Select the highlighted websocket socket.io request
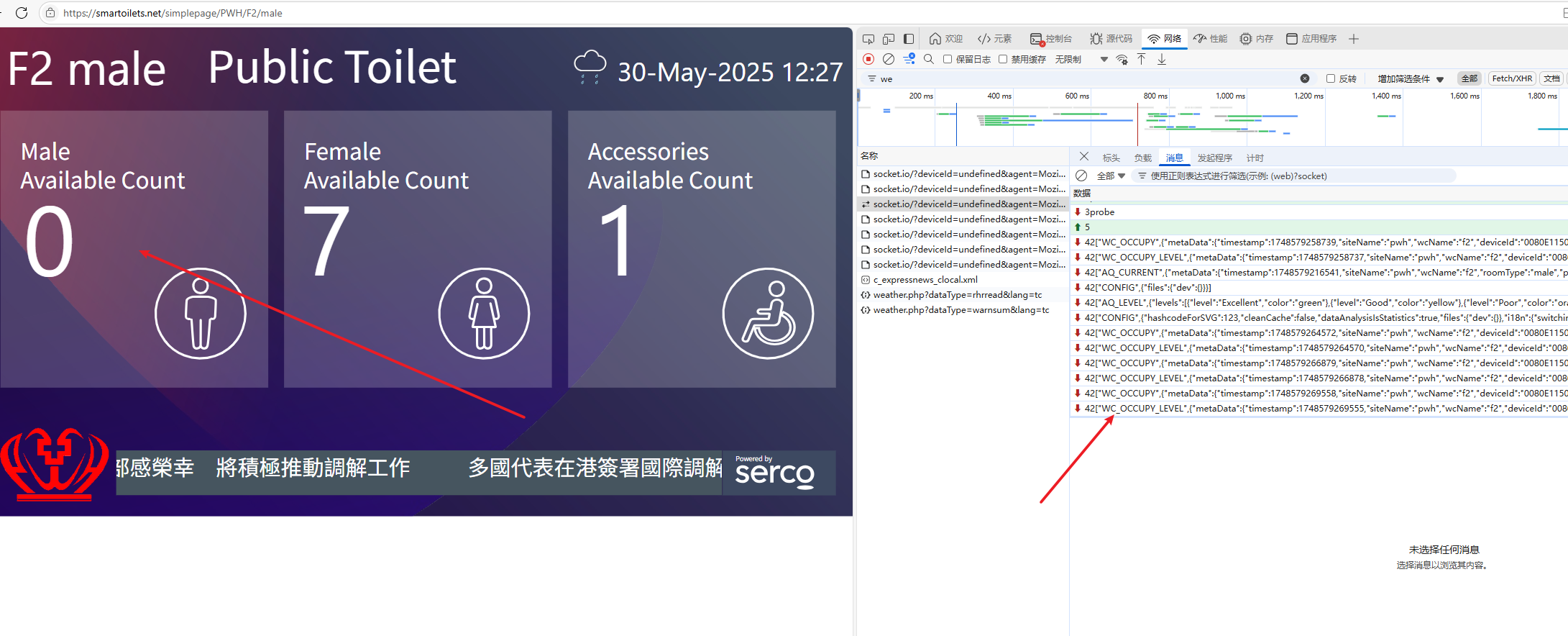The image size is (1568, 636). [963, 204]
